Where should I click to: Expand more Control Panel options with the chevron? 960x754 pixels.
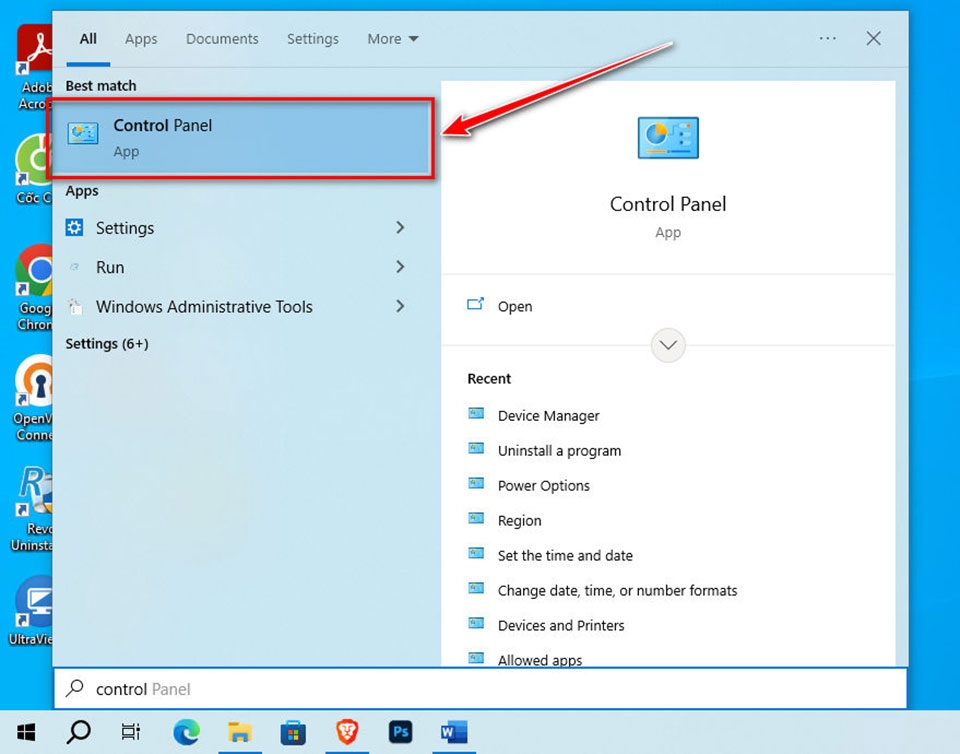[x=667, y=345]
